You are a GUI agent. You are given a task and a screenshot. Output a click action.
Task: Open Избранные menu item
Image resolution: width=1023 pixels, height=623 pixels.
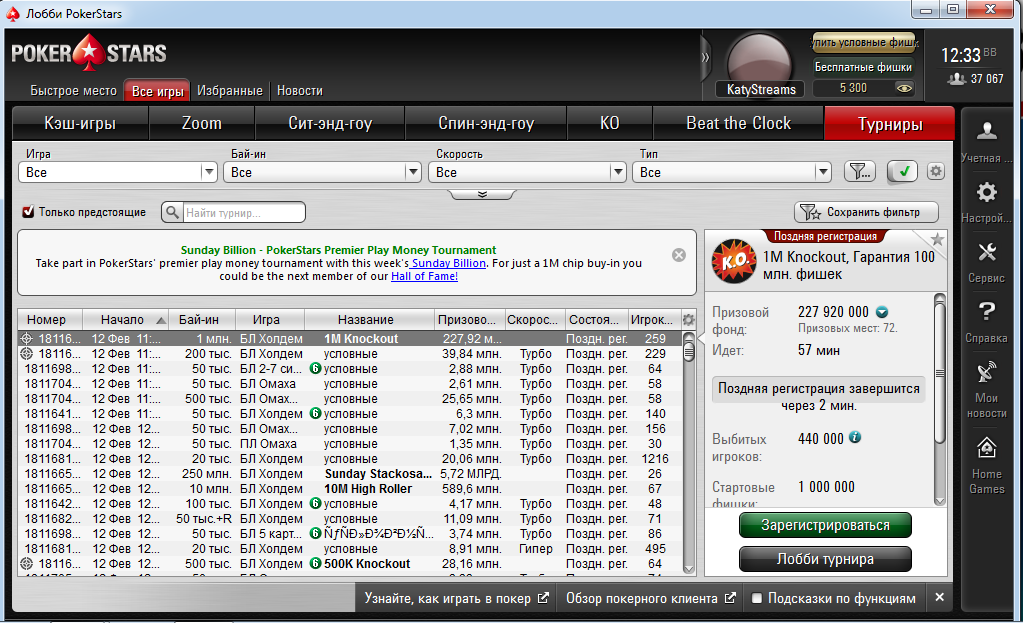coord(230,91)
